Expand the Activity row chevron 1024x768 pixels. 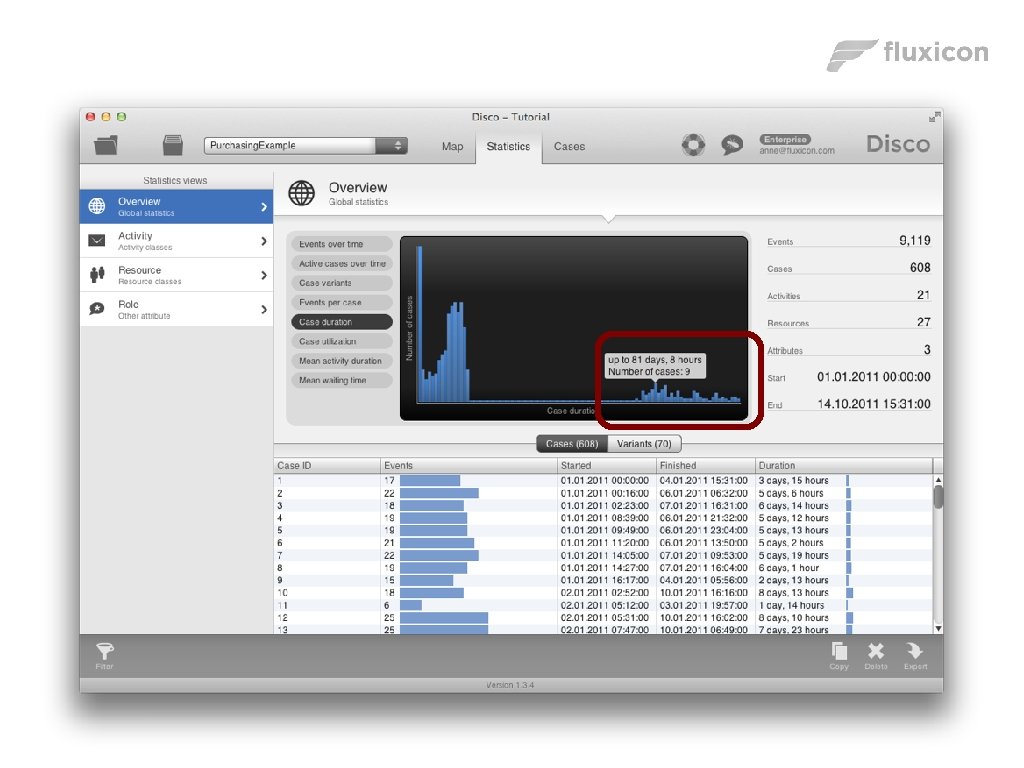[264, 241]
